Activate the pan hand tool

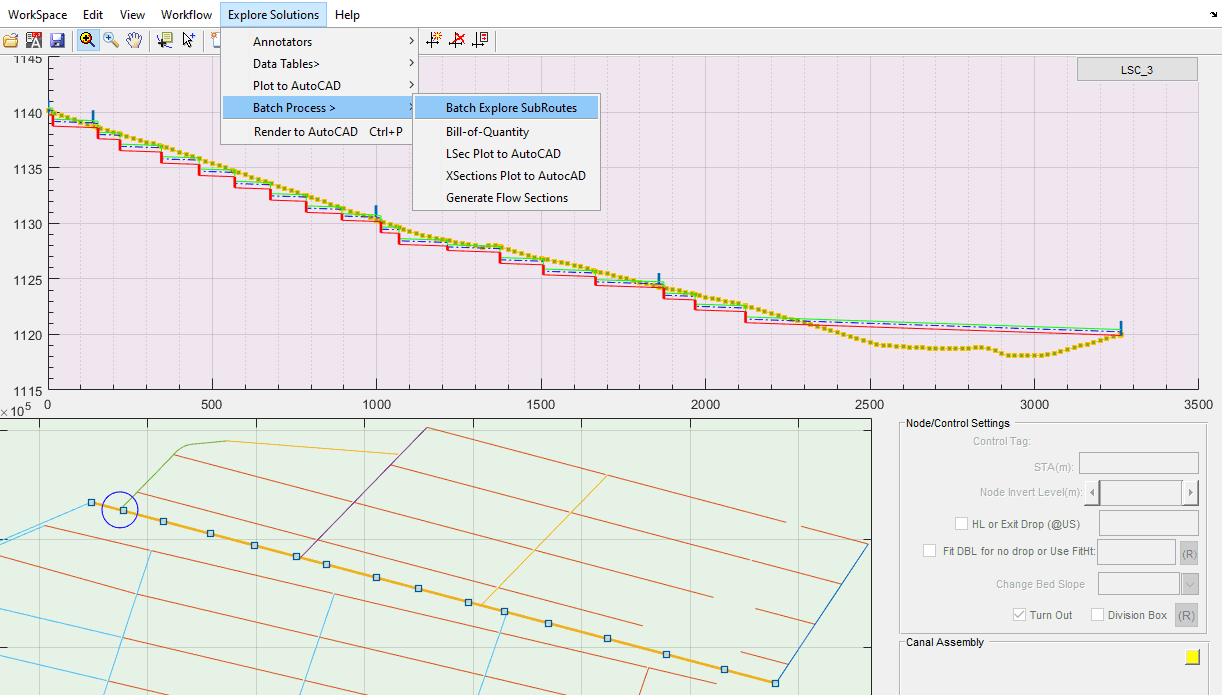coord(134,40)
